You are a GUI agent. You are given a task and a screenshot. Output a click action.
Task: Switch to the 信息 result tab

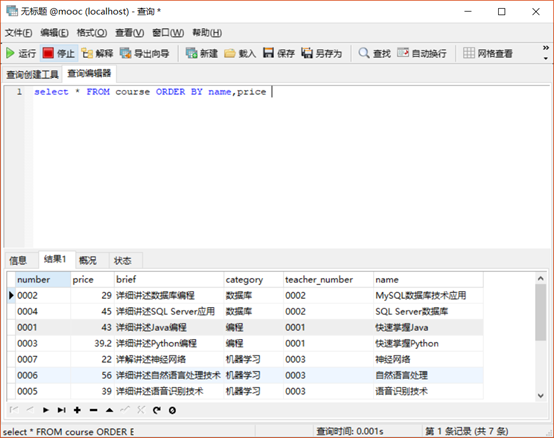(18, 261)
